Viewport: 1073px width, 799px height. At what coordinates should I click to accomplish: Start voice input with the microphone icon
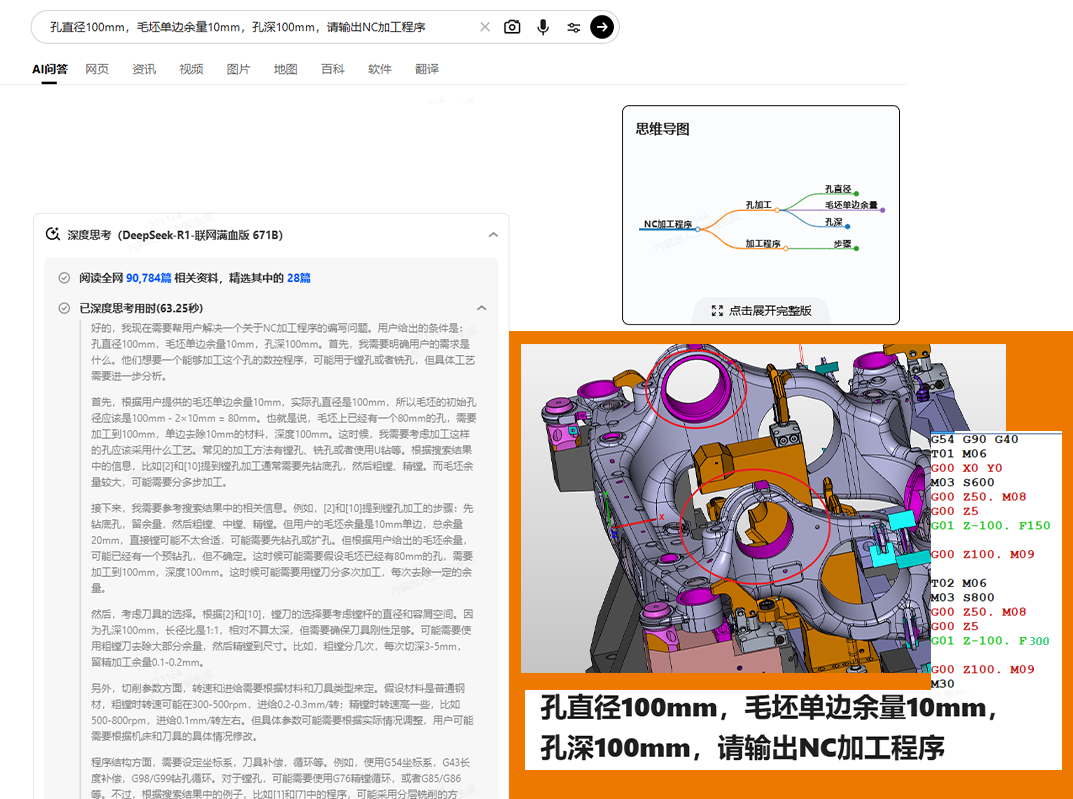pyautogui.click(x=543, y=27)
